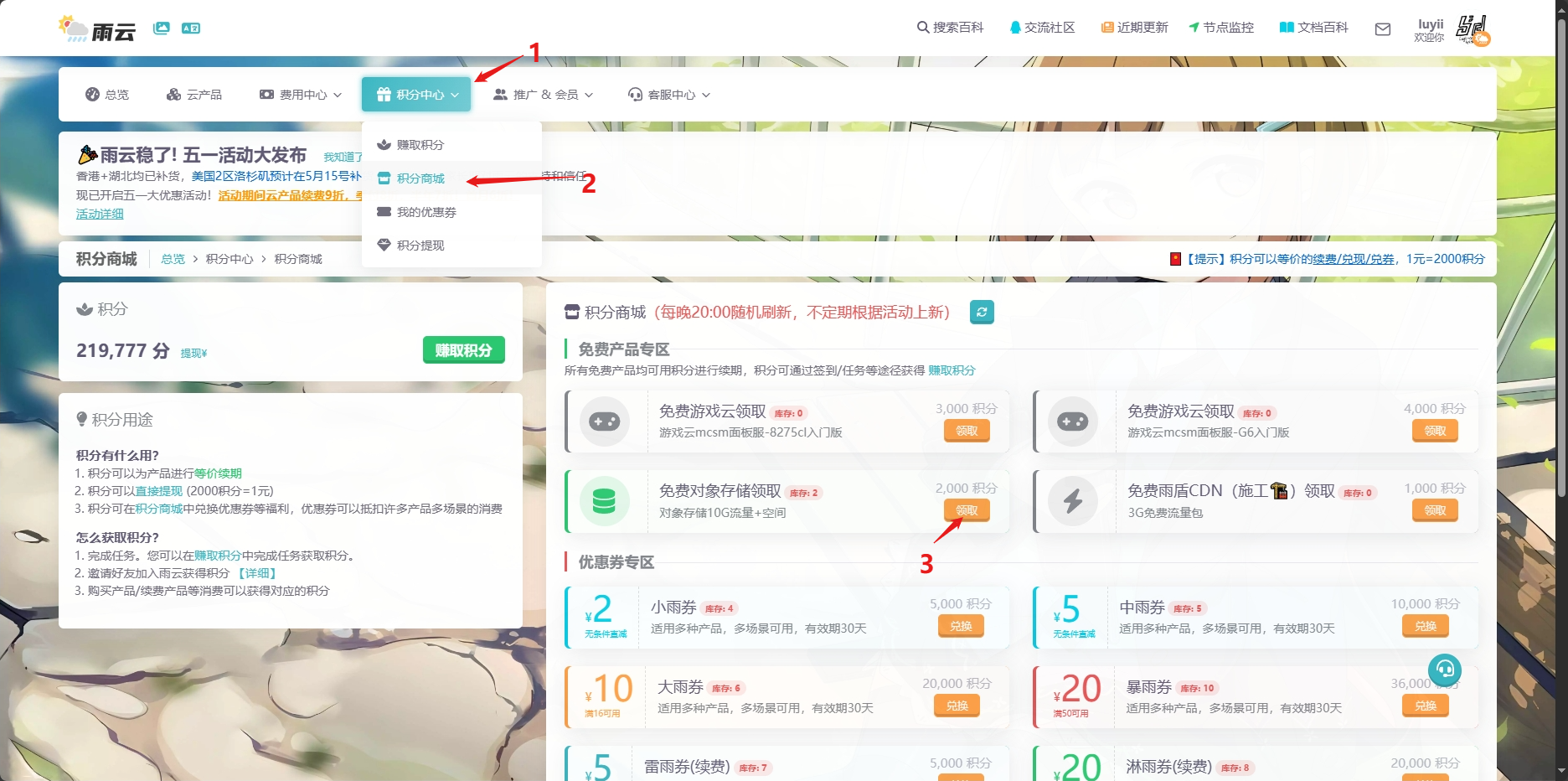Click the refresh icon beside 积分商城 heading

pyautogui.click(x=982, y=312)
